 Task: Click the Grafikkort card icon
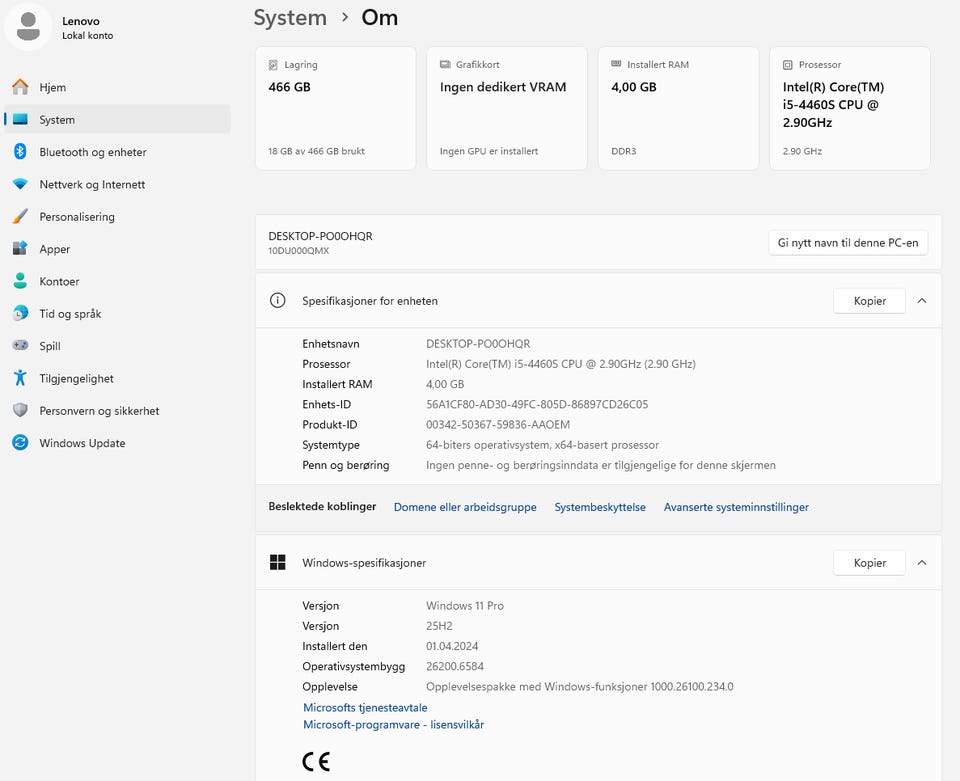445,64
